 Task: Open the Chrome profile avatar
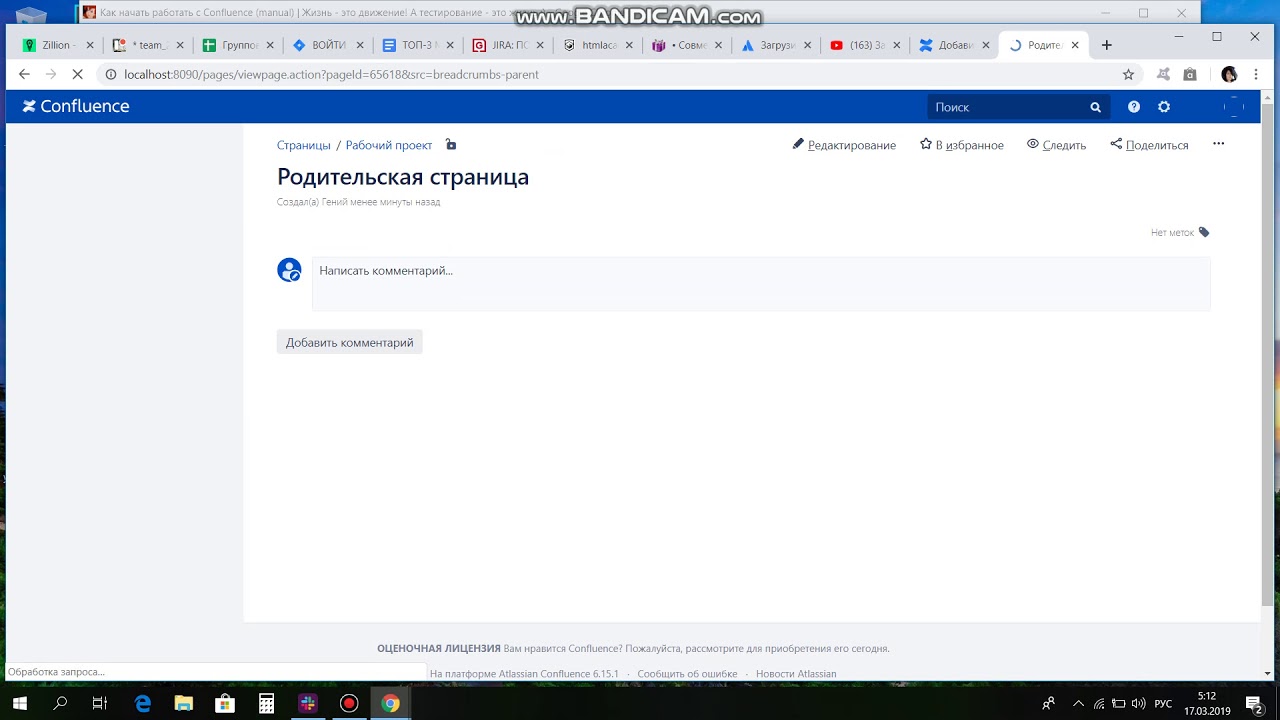coord(1229,74)
